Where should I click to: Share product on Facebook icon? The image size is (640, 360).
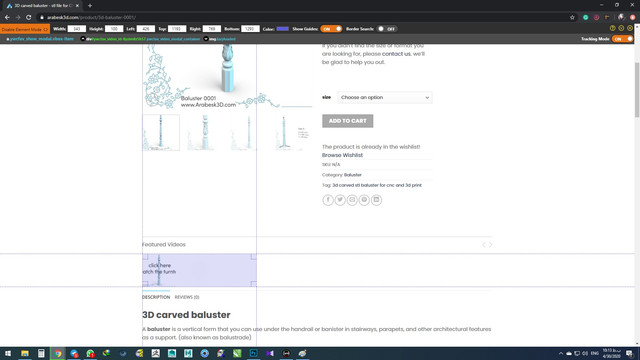(328, 200)
